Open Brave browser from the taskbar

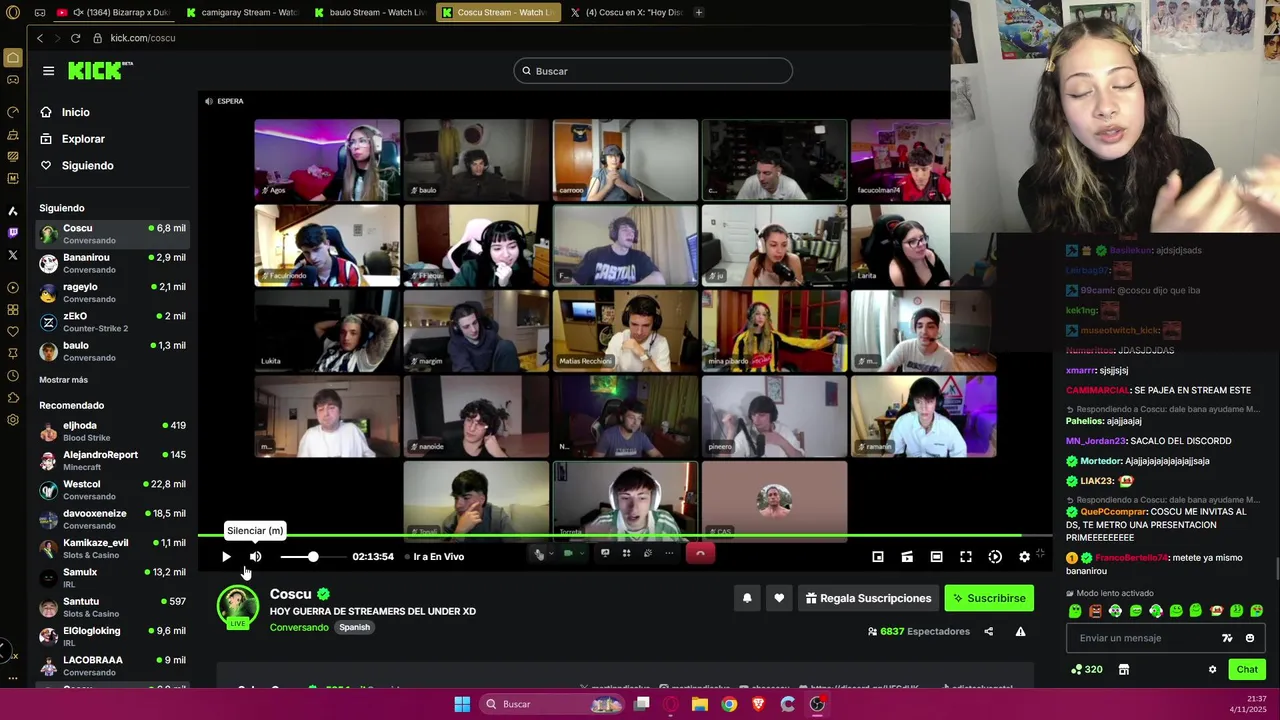click(758, 704)
